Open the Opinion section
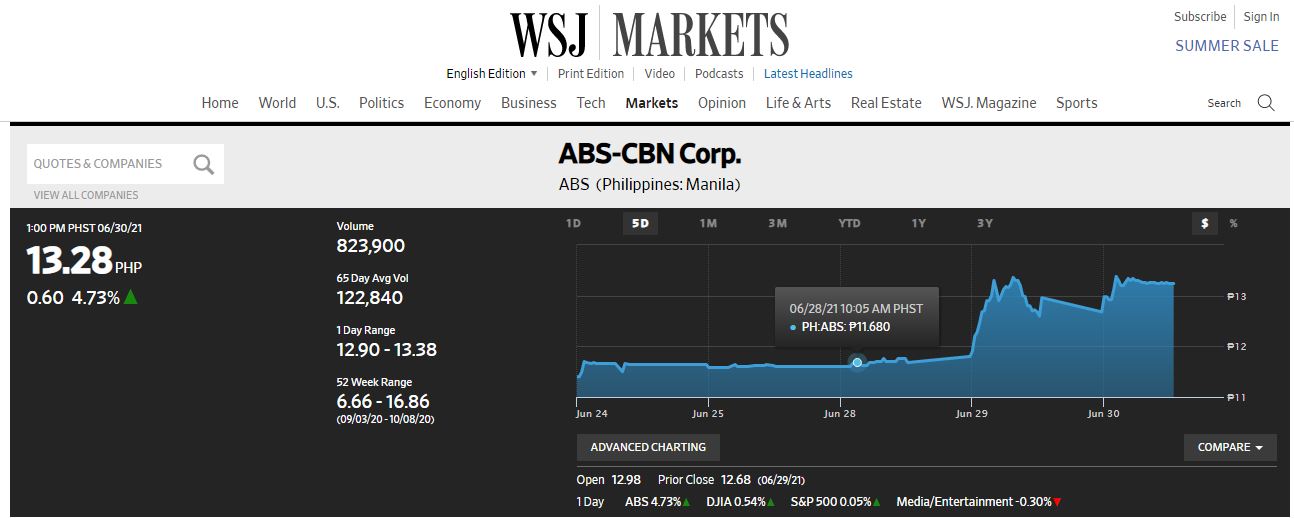This screenshot has width=1294, height=518. pyautogui.click(x=722, y=103)
